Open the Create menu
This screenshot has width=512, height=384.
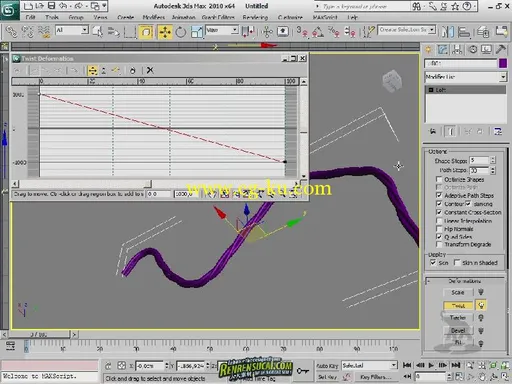tap(125, 17)
